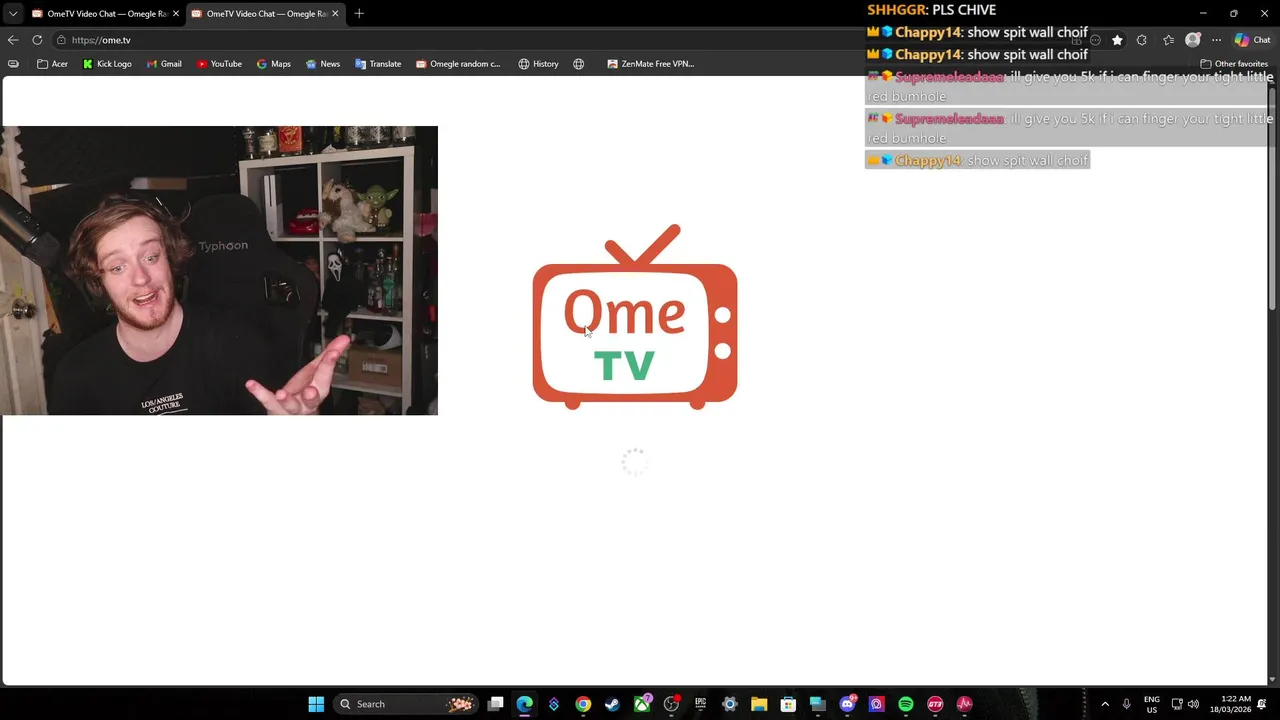Open the YouTube bookmark
This screenshot has width=1280, height=720.
coord(219,64)
